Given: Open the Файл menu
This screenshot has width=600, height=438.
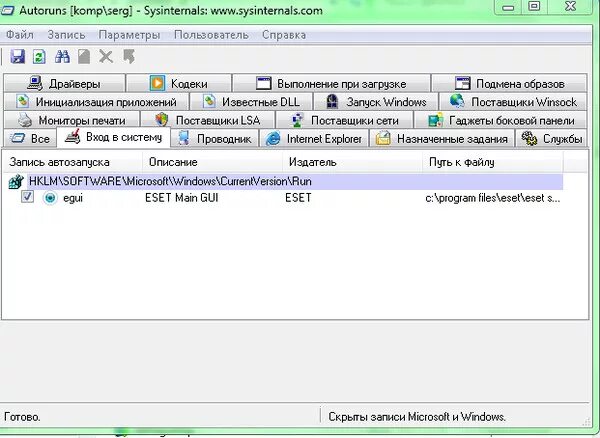Looking at the screenshot, I should (x=20, y=35).
